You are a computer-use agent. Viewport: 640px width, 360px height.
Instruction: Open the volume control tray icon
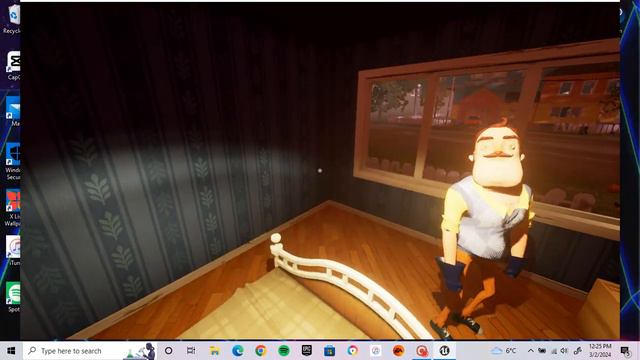tap(564, 351)
